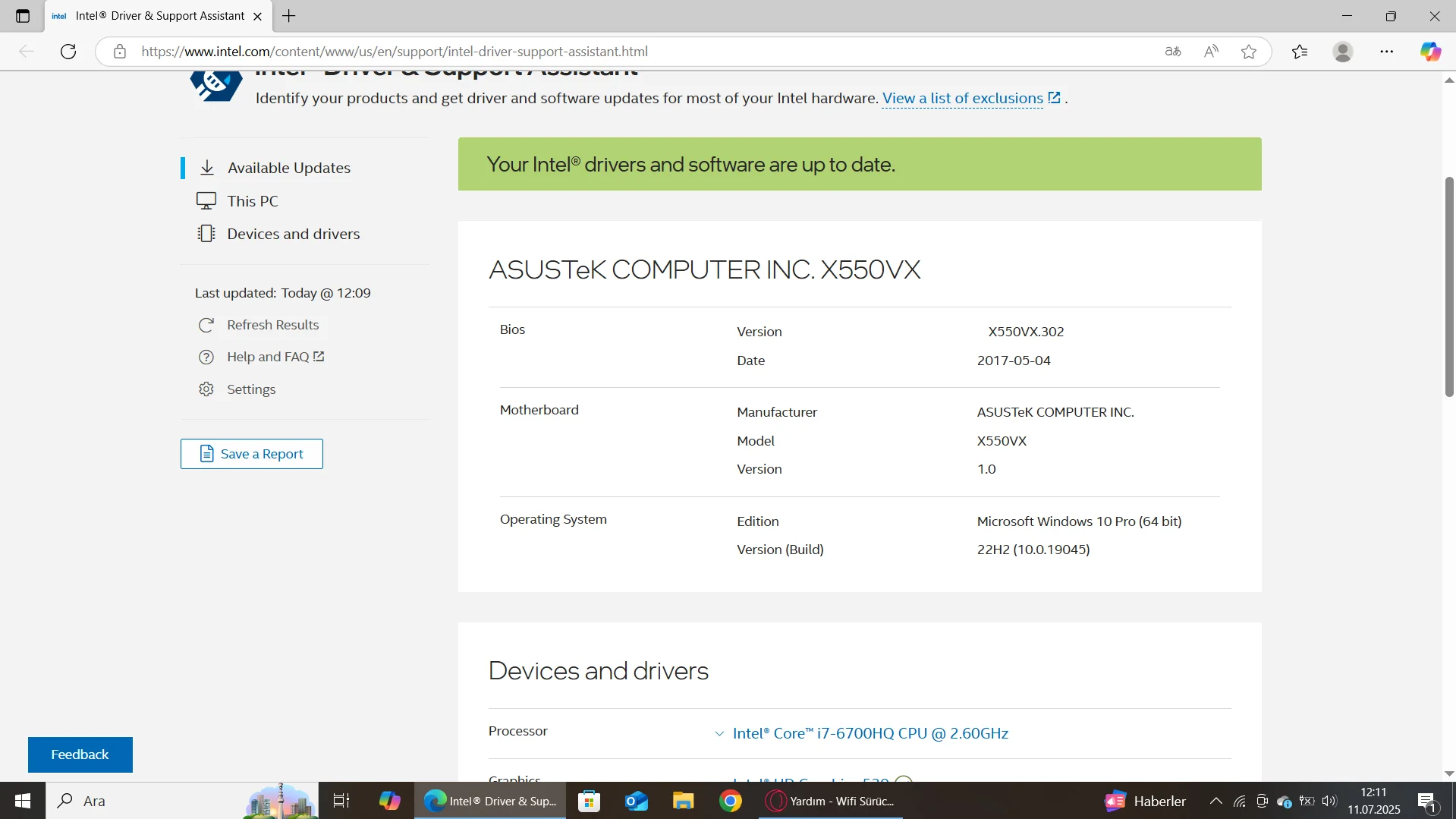Image resolution: width=1456 pixels, height=819 pixels.
Task: Open Outlook from the taskbar
Action: 637,801
